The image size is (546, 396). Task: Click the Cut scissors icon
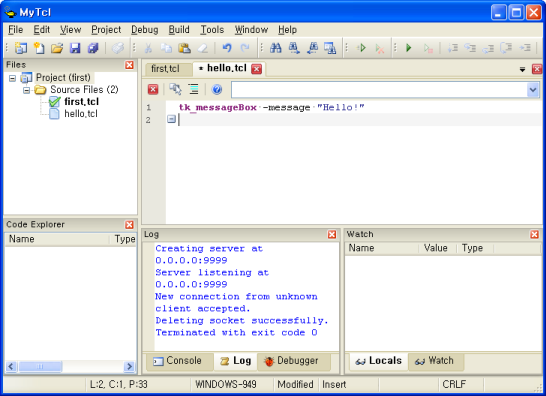[148, 48]
